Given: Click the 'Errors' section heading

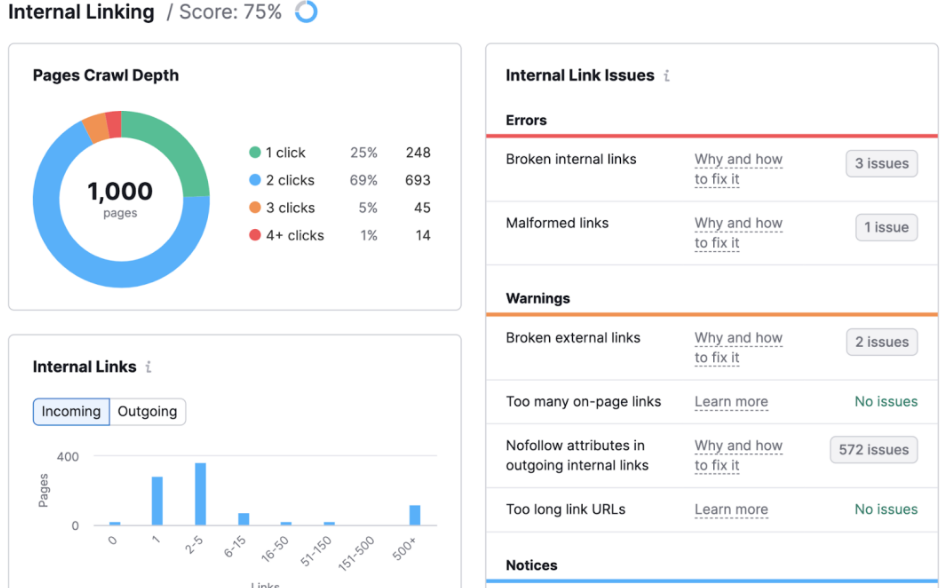Looking at the screenshot, I should pyautogui.click(x=526, y=120).
